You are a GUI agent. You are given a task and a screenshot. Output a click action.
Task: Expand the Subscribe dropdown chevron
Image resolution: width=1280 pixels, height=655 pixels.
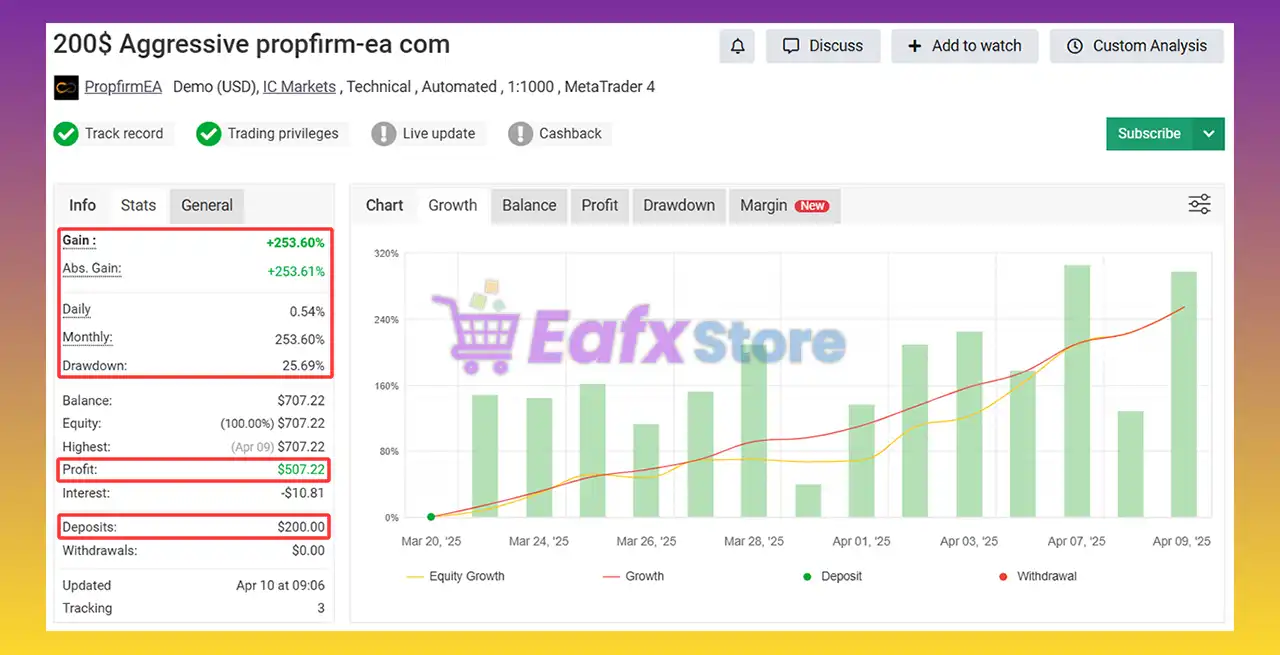click(1209, 133)
